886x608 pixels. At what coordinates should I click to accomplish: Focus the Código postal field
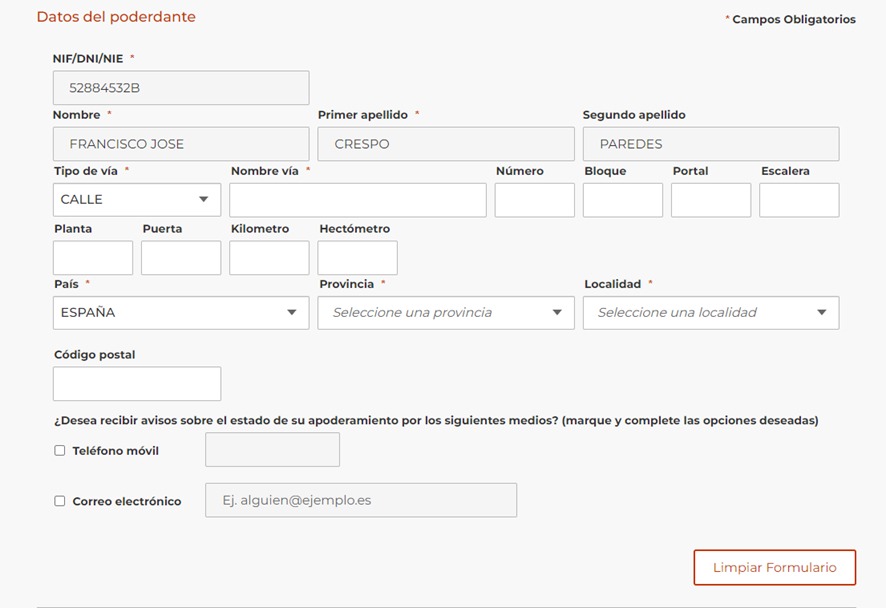coord(137,384)
